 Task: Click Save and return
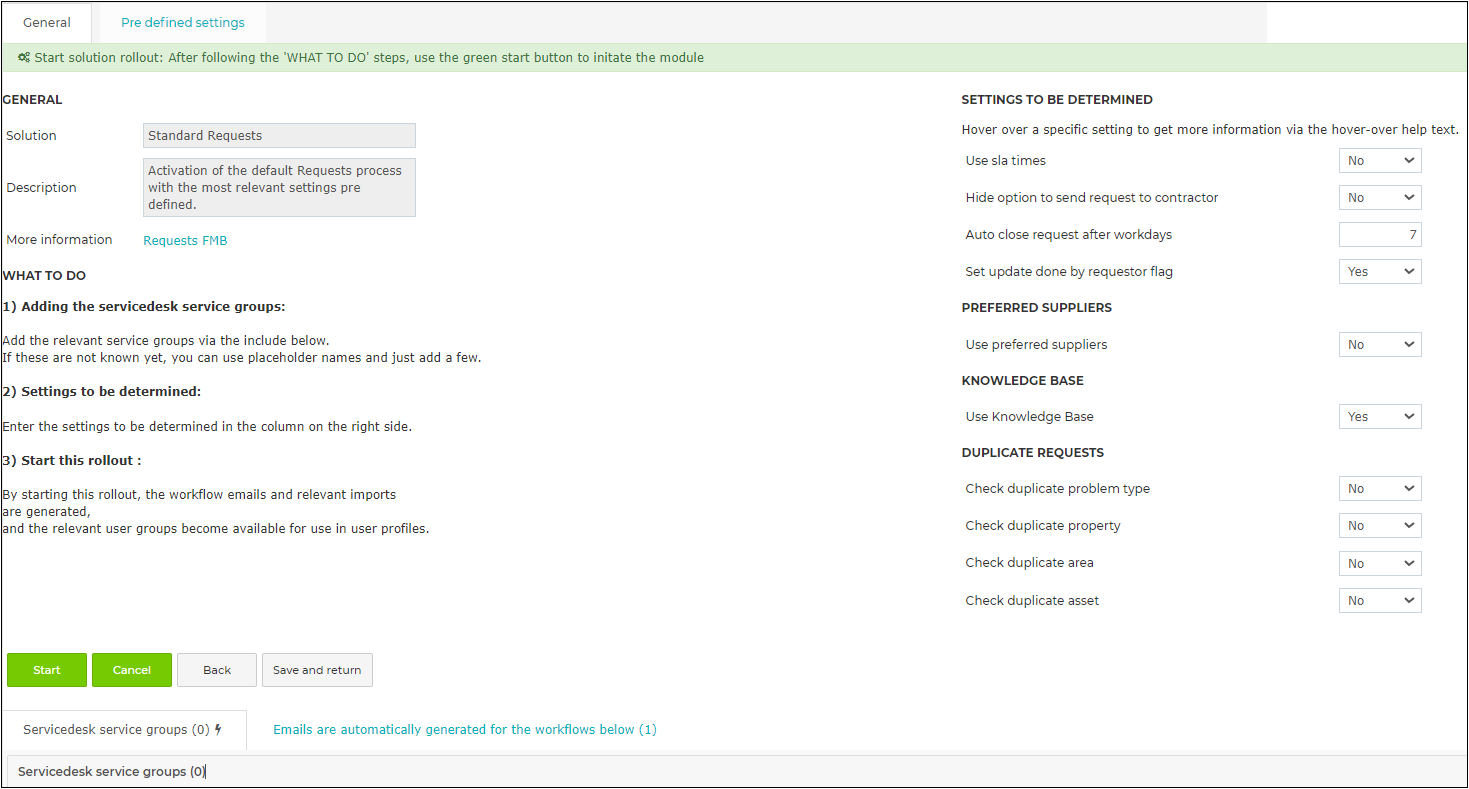click(317, 670)
